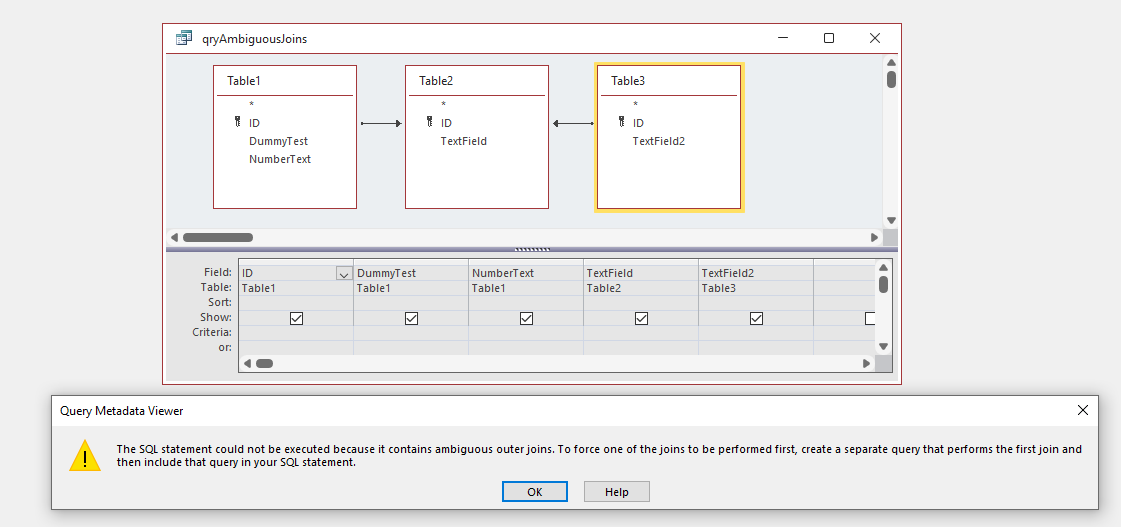Check Show box in the empty last column
The height and width of the screenshot is (527, 1121).
[x=870, y=318]
